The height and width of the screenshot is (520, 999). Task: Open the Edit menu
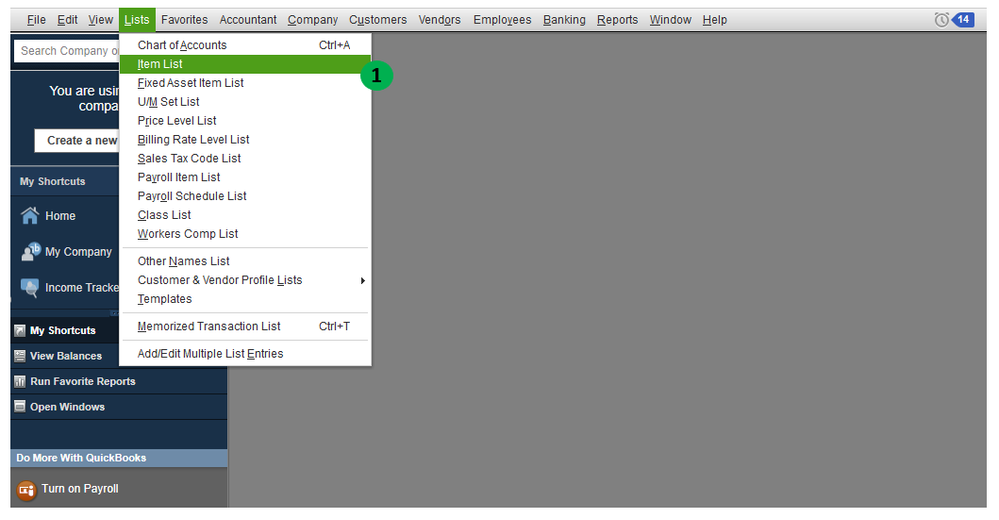pos(68,20)
